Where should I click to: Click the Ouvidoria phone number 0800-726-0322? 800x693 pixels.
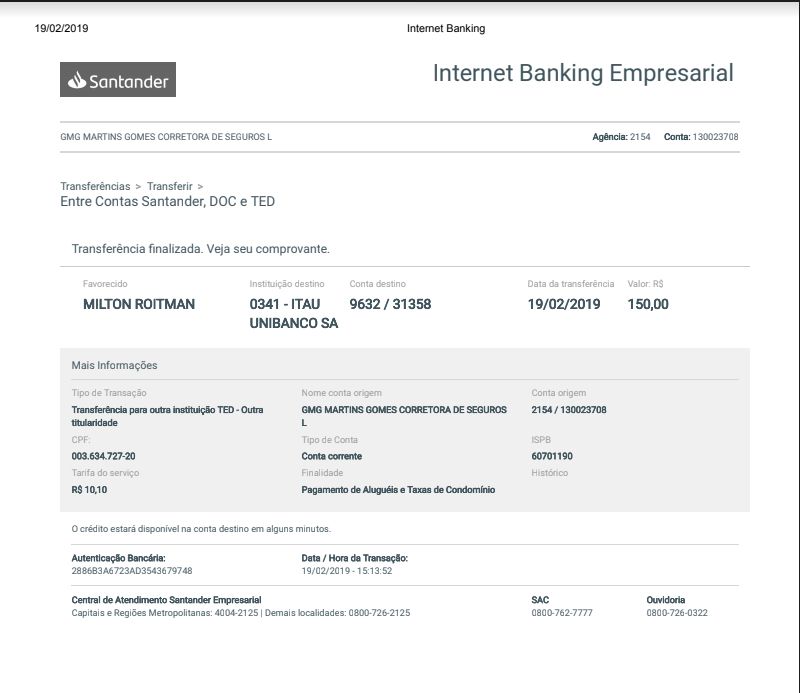coord(677,613)
